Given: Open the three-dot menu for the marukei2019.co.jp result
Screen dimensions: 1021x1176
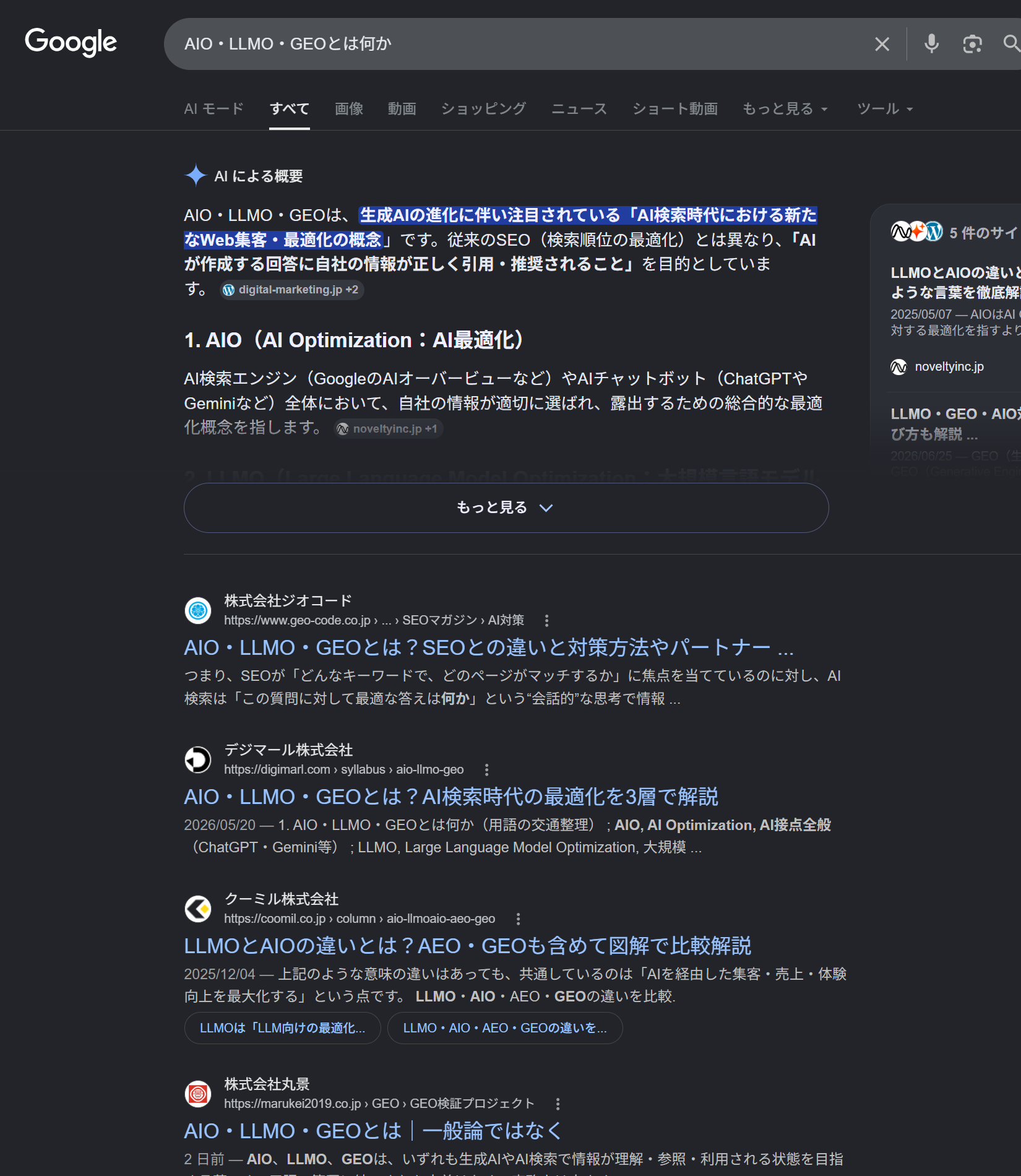Looking at the screenshot, I should [x=558, y=1104].
